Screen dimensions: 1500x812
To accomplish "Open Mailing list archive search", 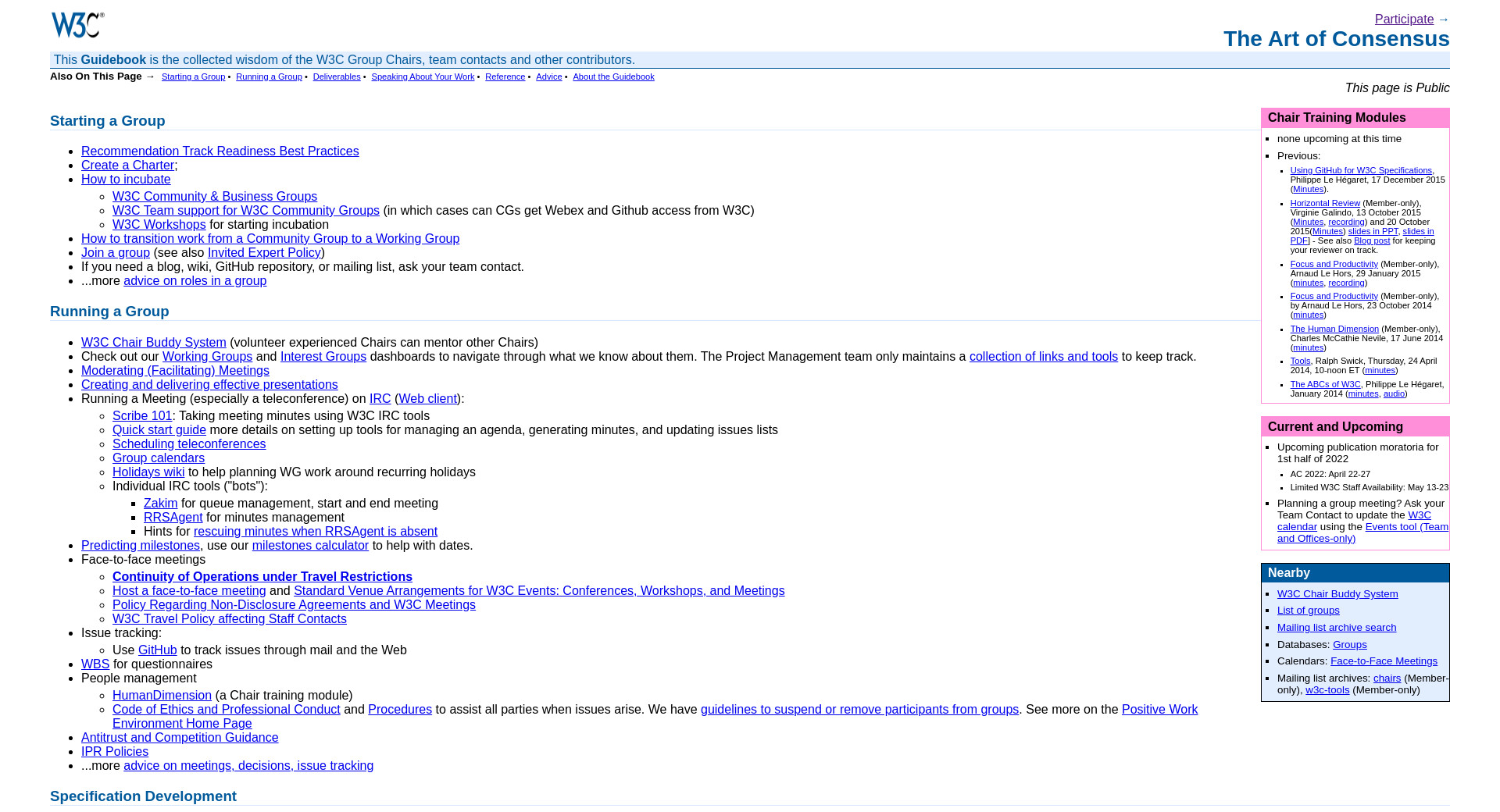I will (x=1336, y=628).
